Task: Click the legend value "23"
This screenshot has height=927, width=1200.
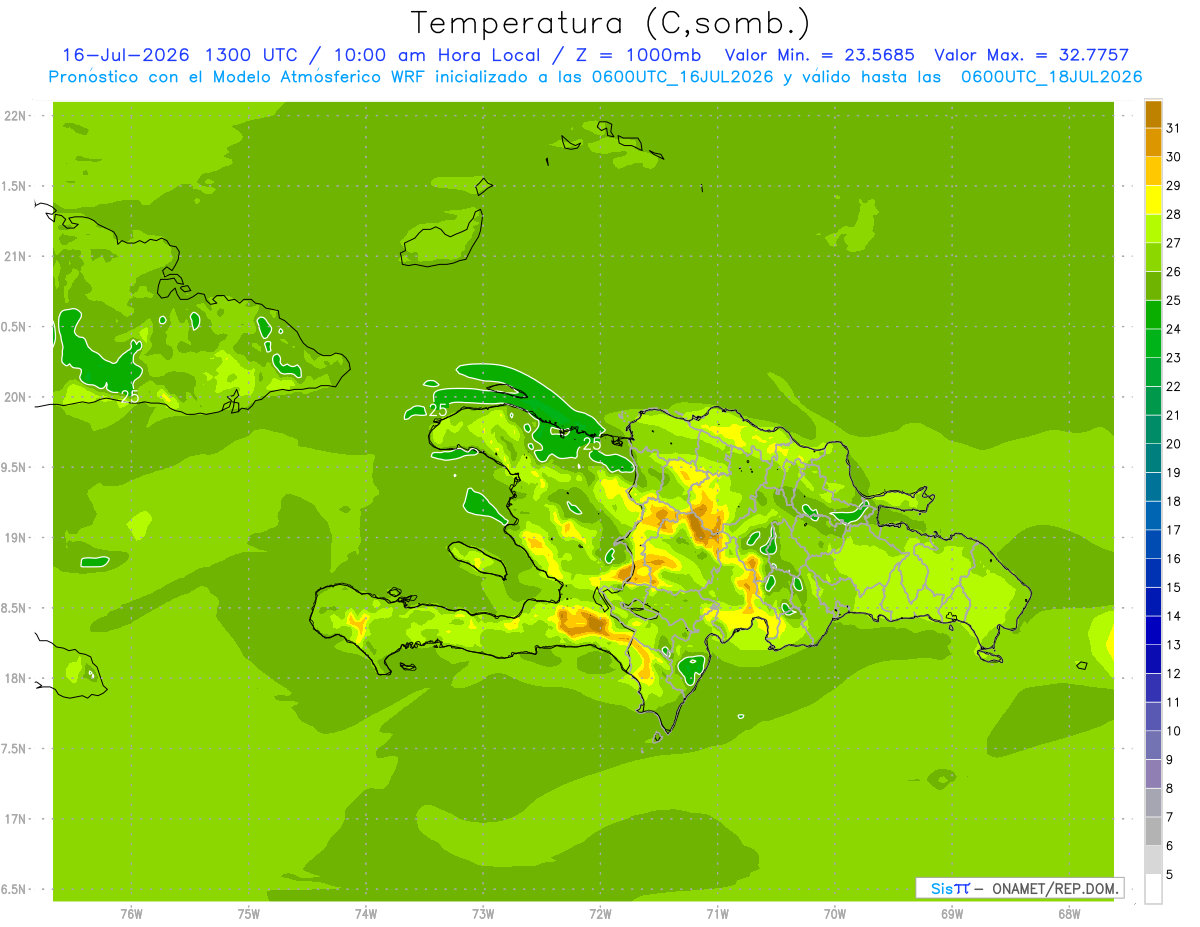Action: coord(1174,358)
